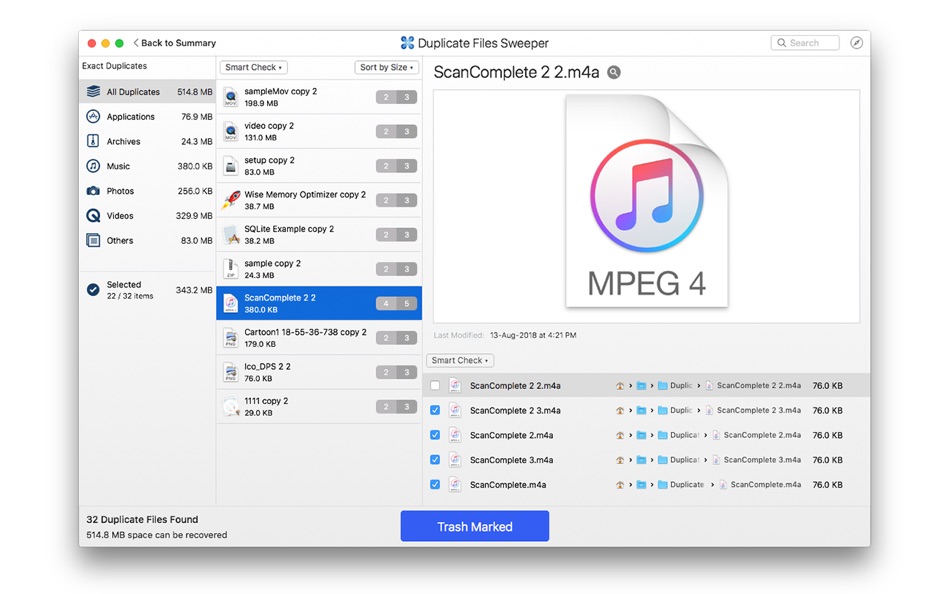Click the Videos QuickTime icon
This screenshot has width=950, height=594.
(93, 216)
